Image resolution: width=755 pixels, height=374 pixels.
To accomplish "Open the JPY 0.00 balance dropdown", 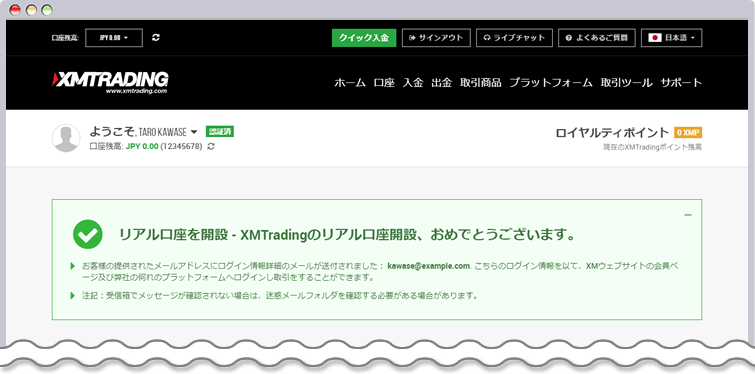I will (114, 38).
